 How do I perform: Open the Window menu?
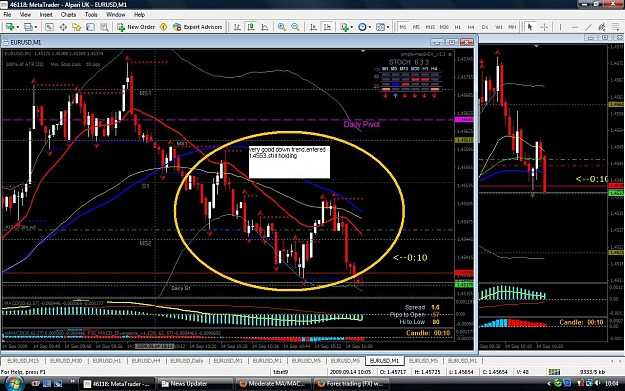(116, 14)
